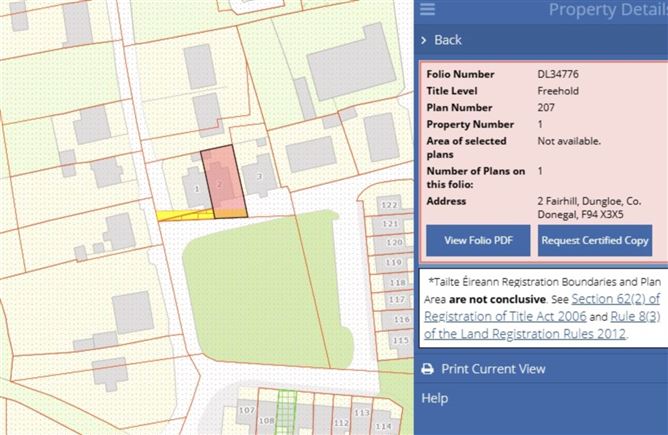Click the Back chevron arrow

423,40
